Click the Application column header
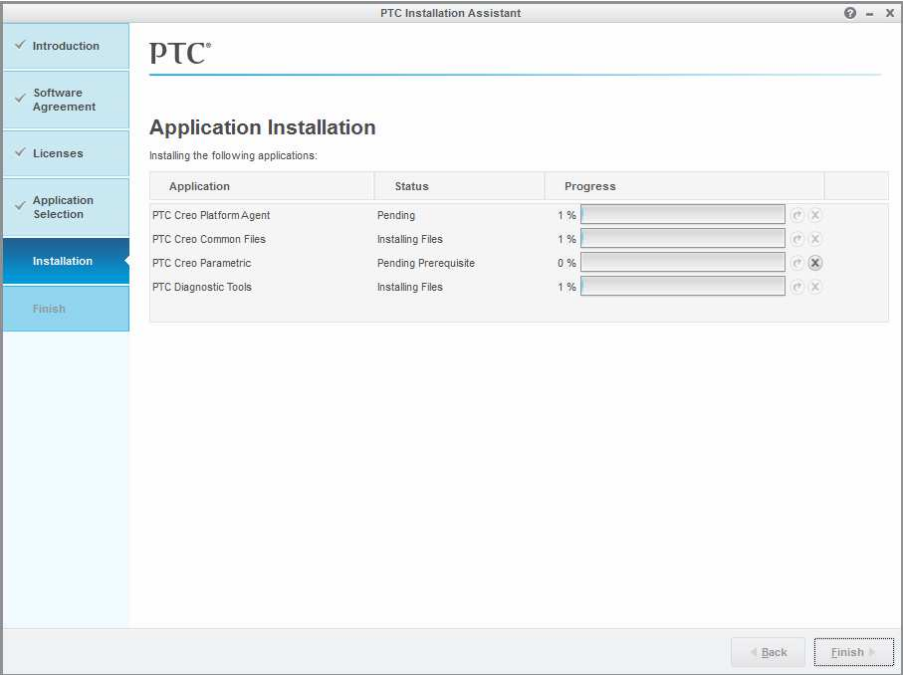903x675 pixels. click(261, 186)
